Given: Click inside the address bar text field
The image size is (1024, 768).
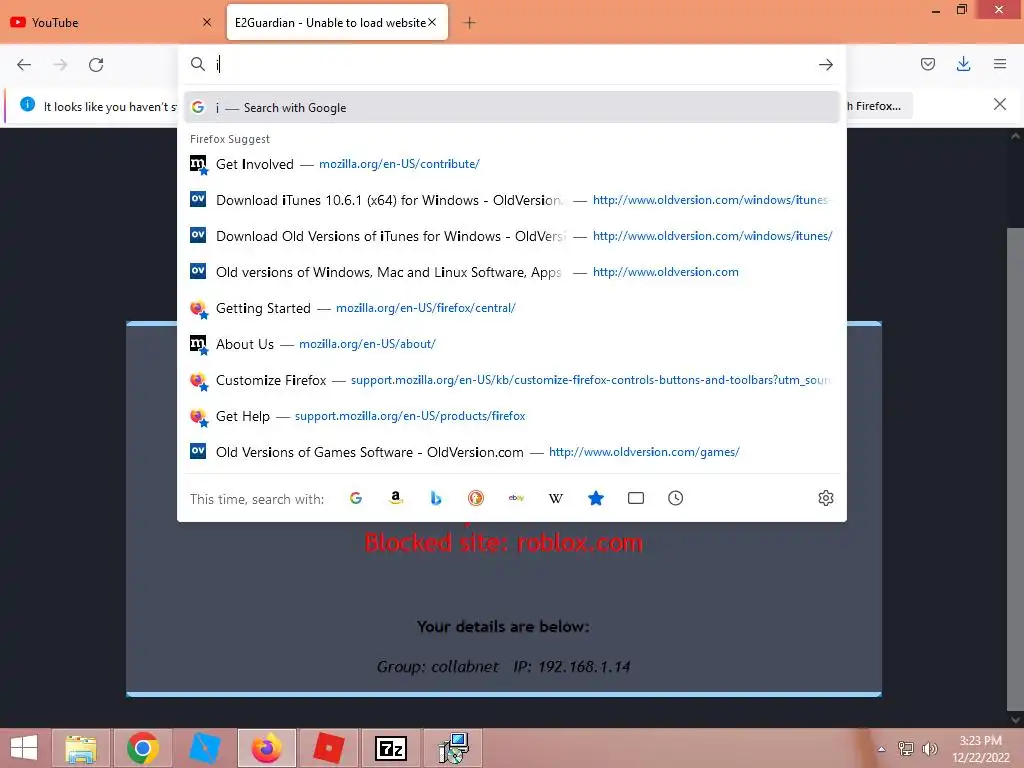Looking at the screenshot, I should (x=513, y=64).
